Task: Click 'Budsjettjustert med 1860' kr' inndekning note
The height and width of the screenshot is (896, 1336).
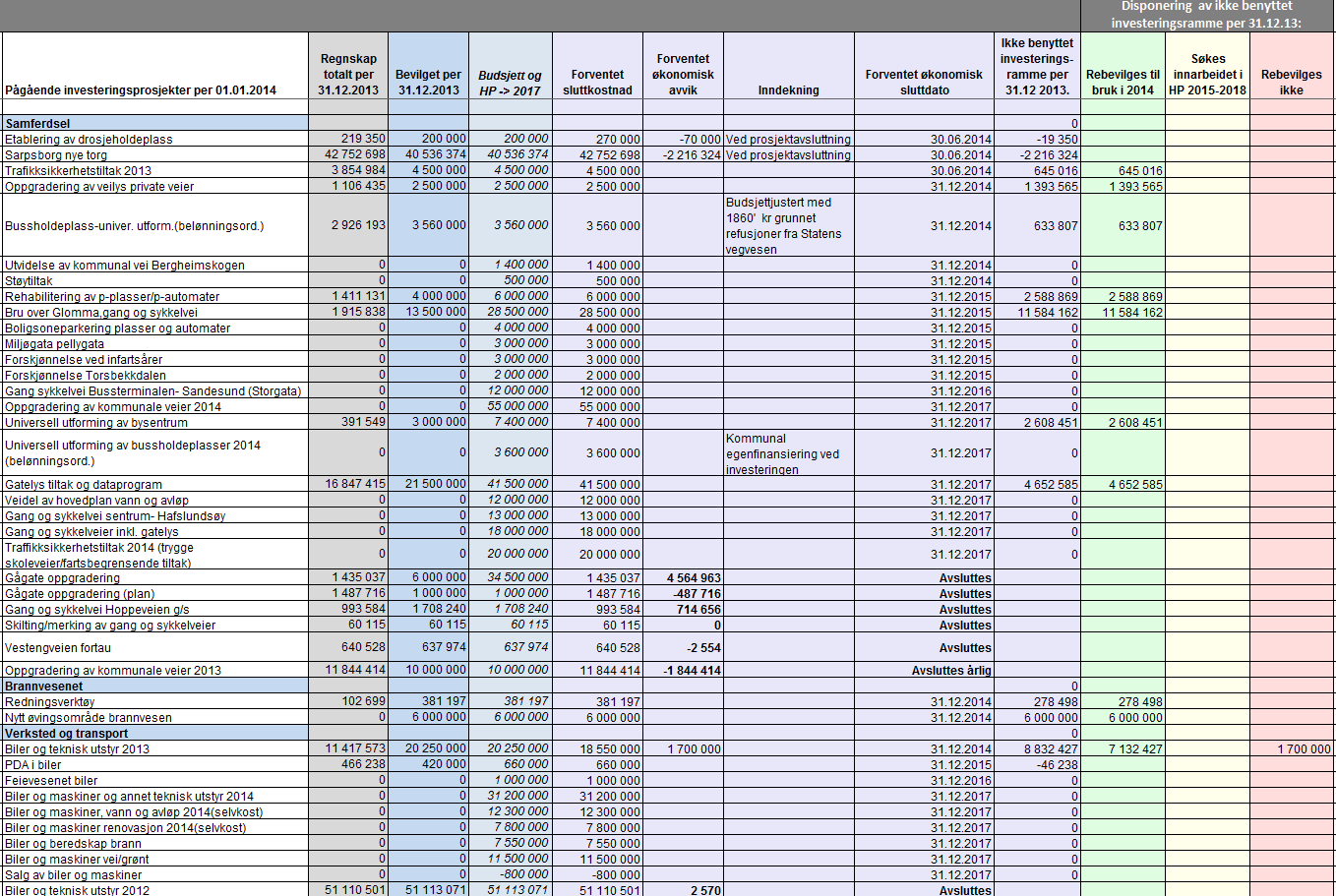Action: tap(789, 226)
